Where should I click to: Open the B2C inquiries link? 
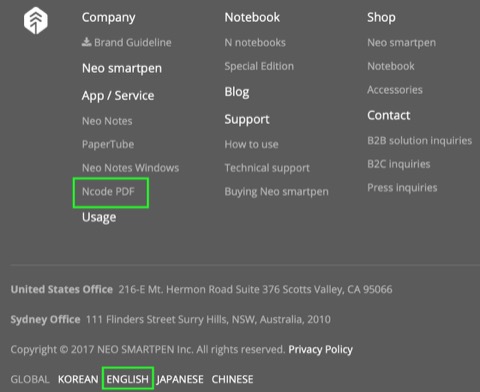pyautogui.click(x=399, y=164)
